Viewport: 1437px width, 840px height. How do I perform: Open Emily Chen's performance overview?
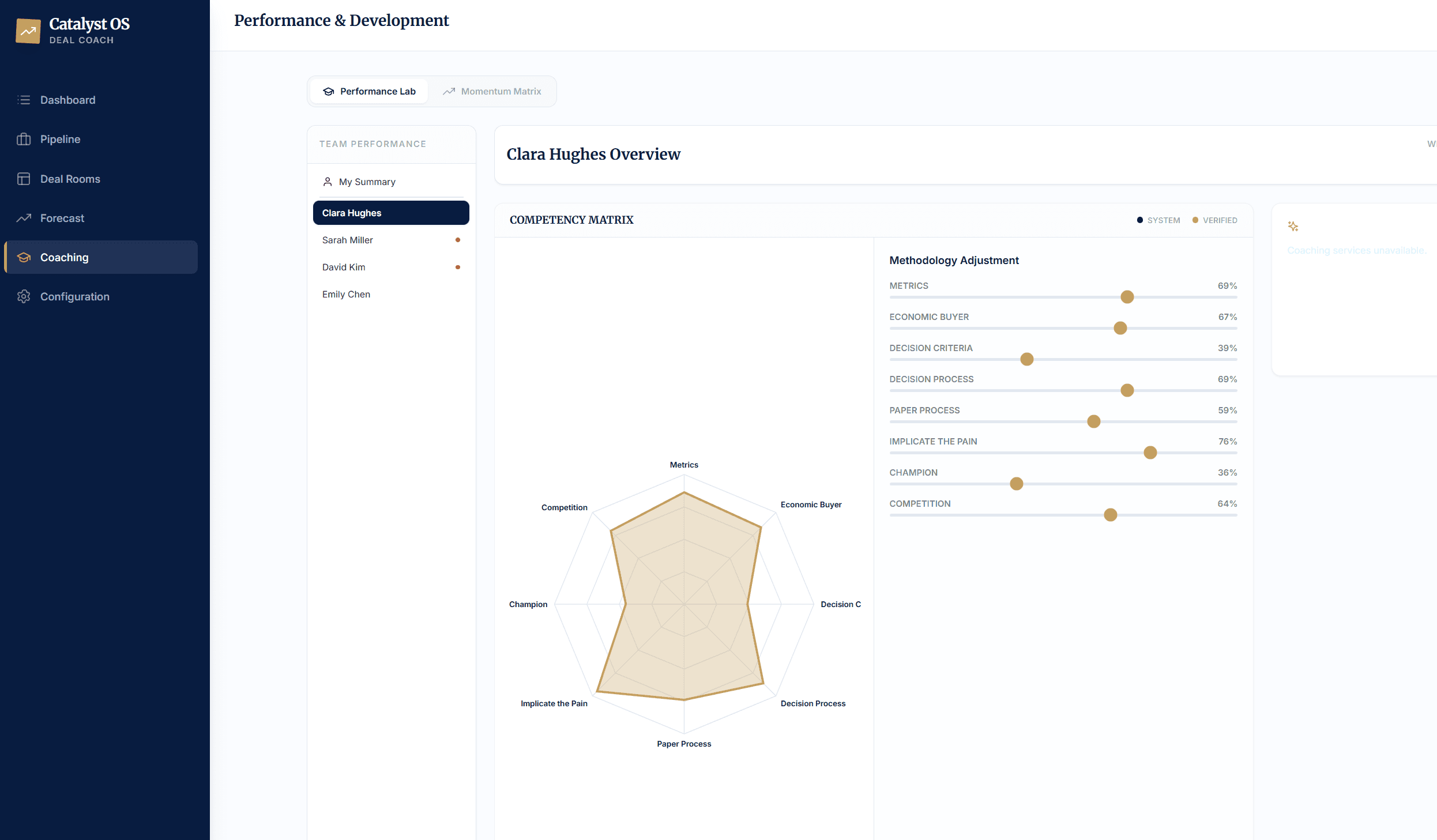[x=346, y=294]
